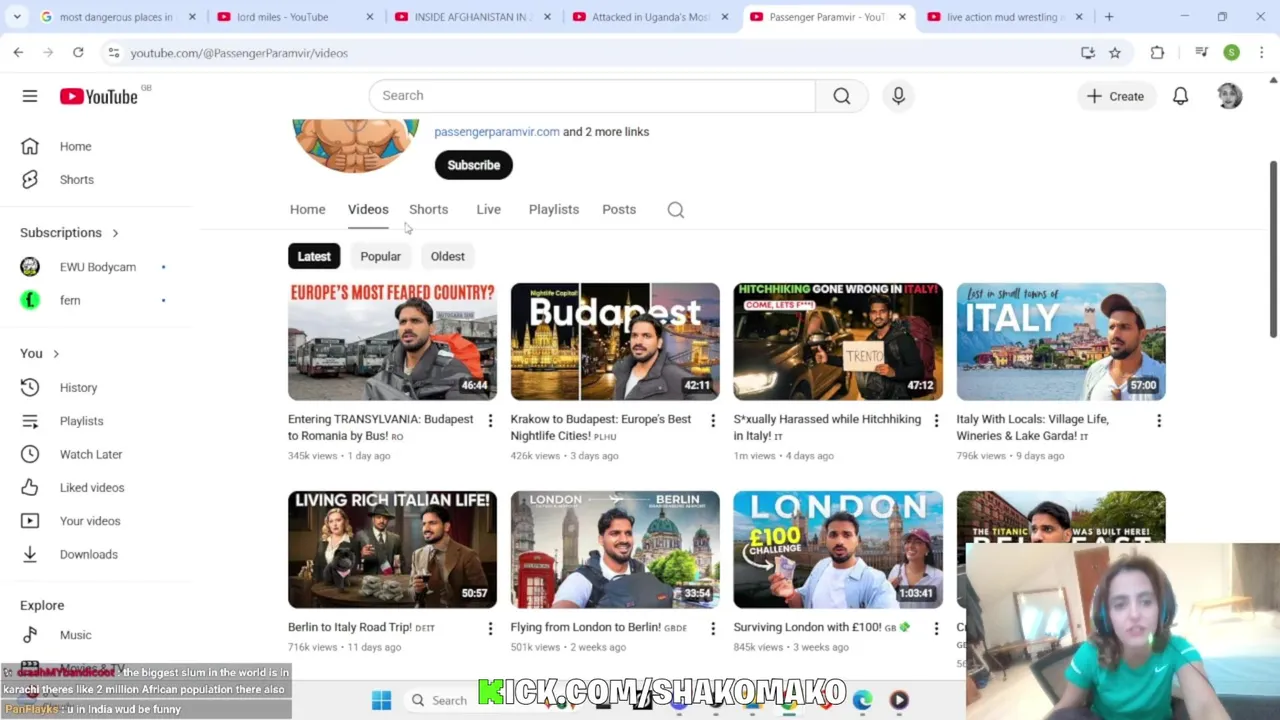This screenshot has width=1280, height=720.
Task: Open the account avatar menu
Action: click(1229, 96)
